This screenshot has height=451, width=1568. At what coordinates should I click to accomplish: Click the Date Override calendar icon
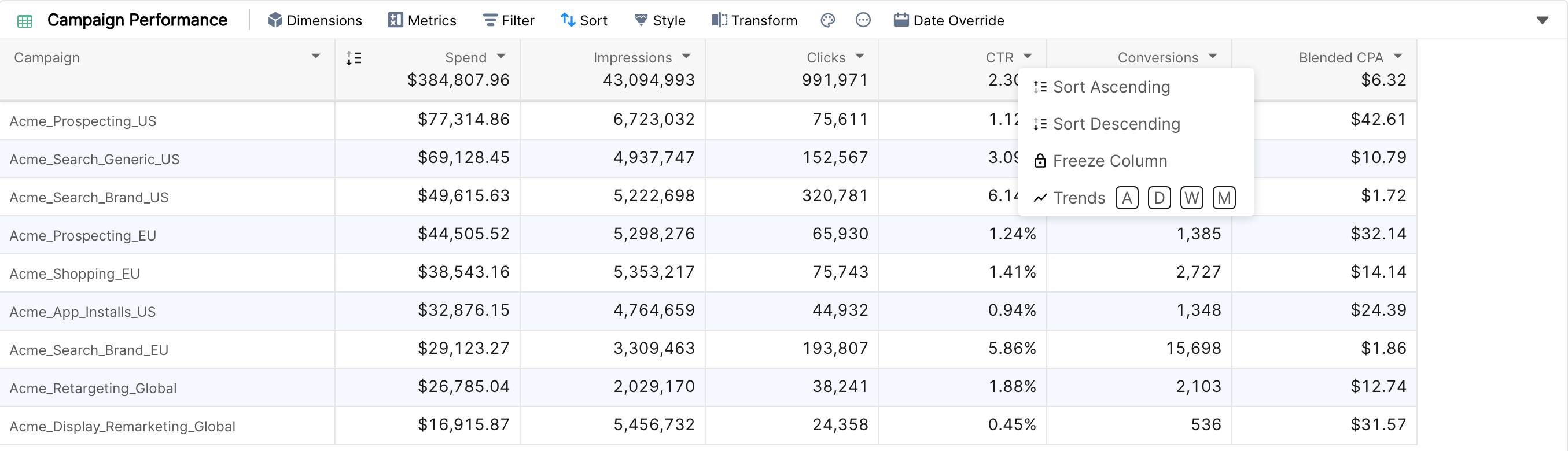(901, 20)
